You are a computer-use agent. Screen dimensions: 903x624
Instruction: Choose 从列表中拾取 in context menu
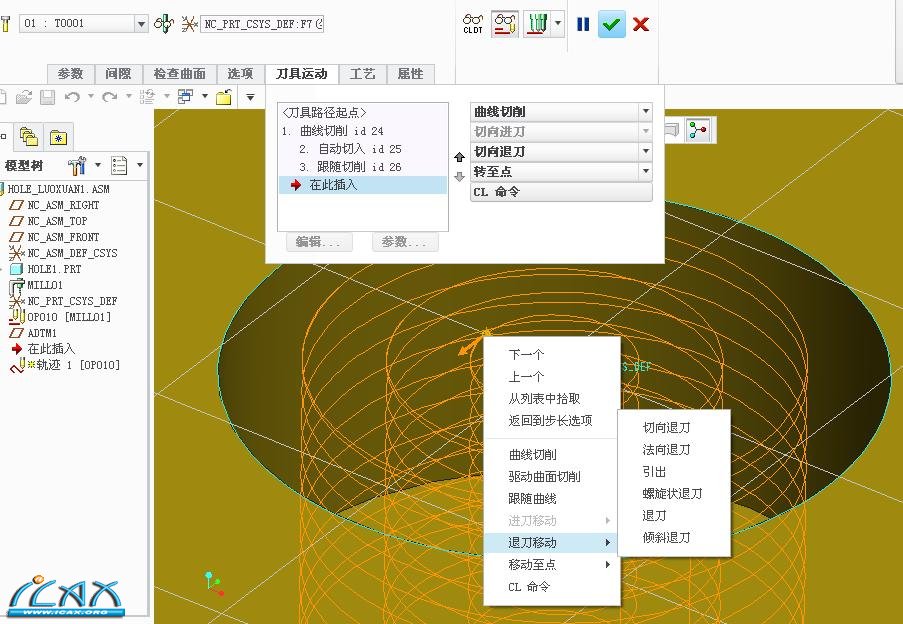click(544, 398)
